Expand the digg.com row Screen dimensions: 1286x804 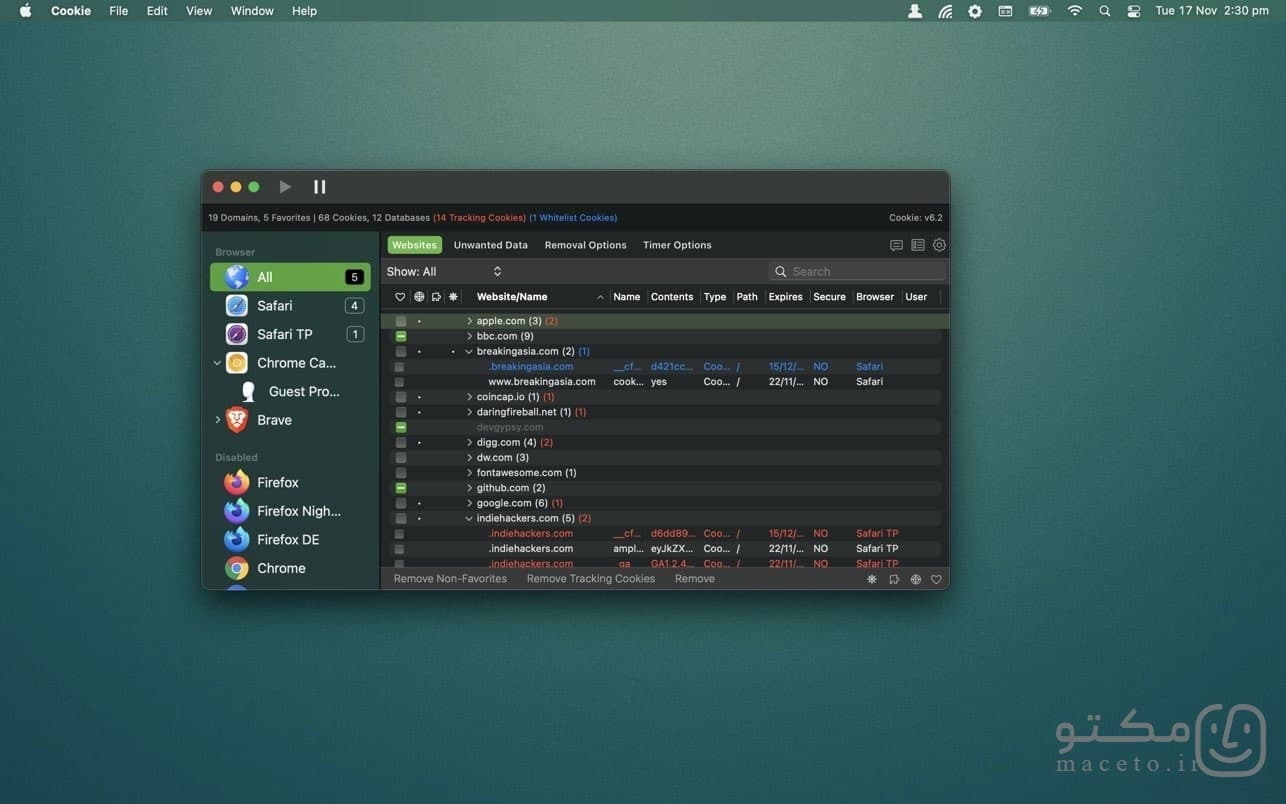pyautogui.click(x=469, y=442)
